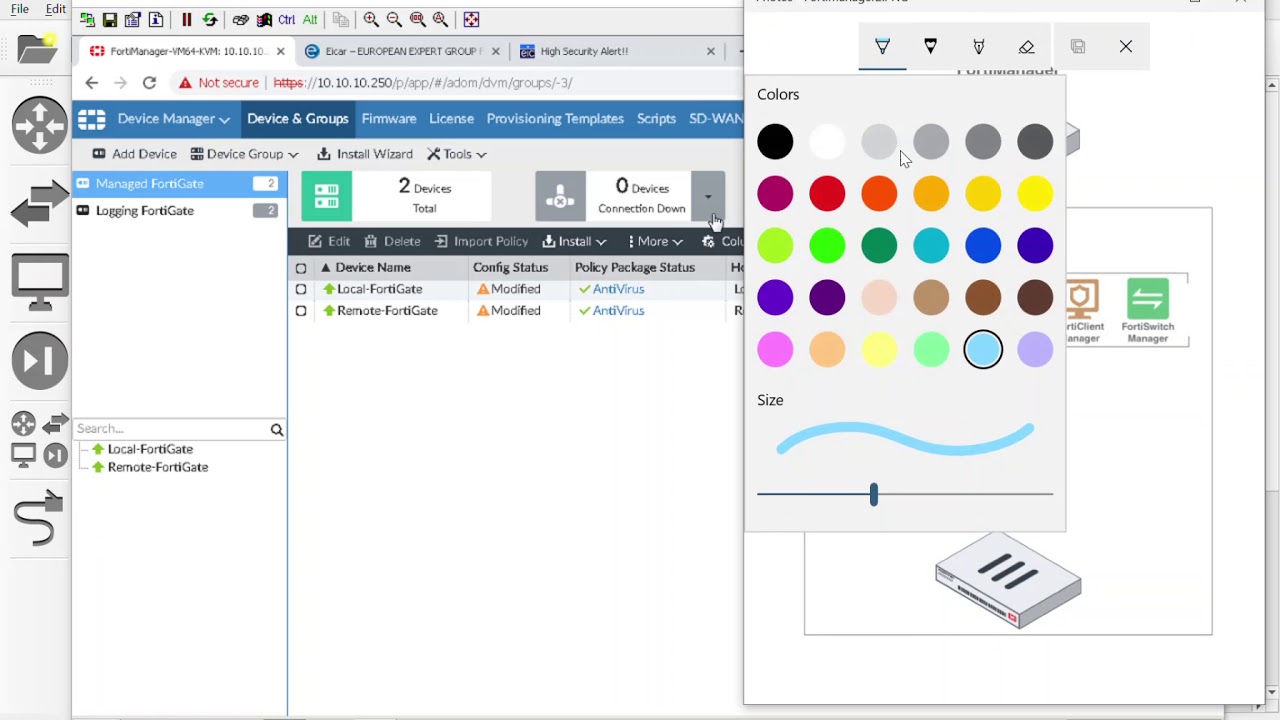Screen dimensions: 1280x720
Task: Click the small switch arrows icon
Action: (x=57, y=424)
